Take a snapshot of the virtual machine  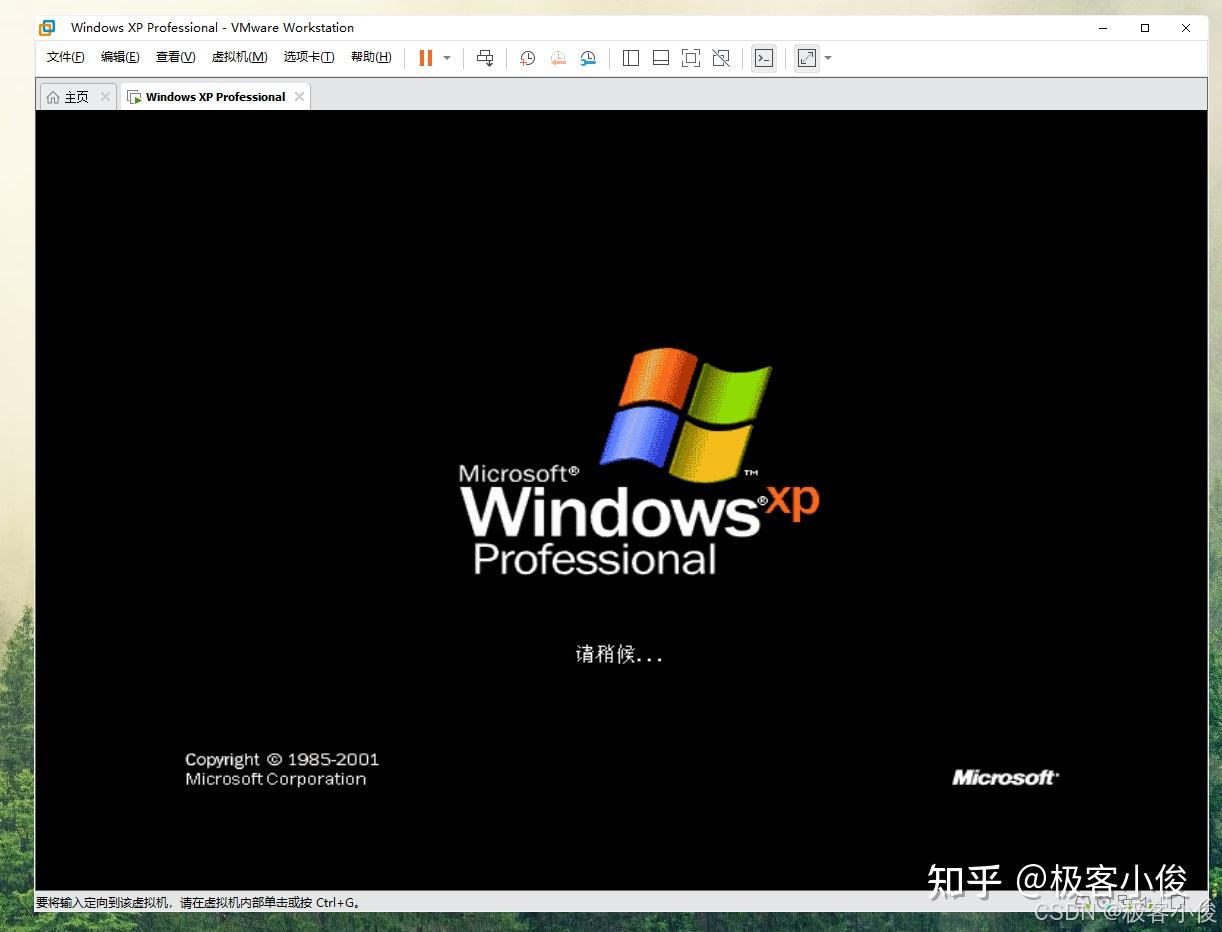(x=527, y=58)
